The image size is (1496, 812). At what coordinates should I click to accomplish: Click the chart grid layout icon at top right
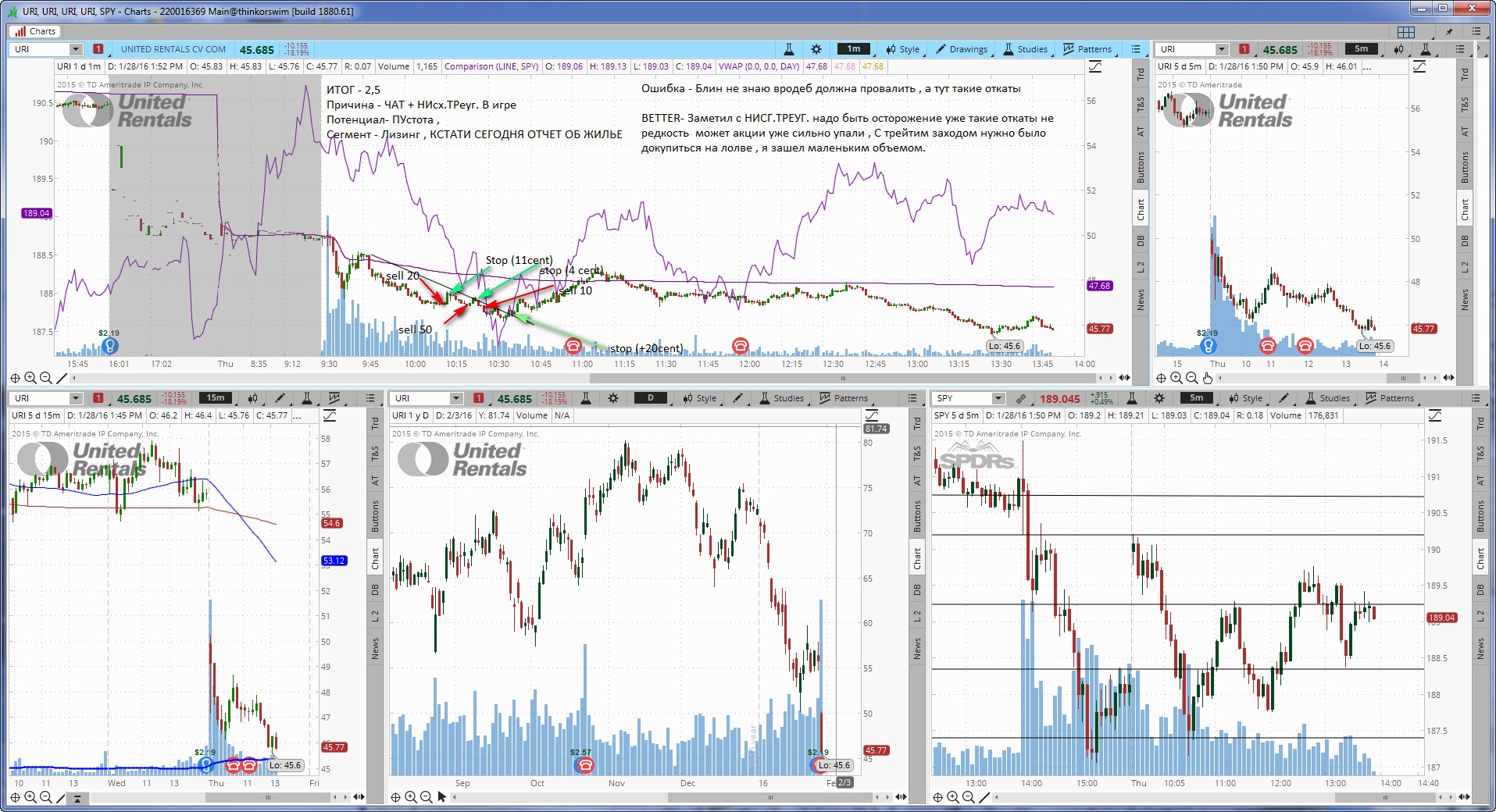pos(1406,31)
